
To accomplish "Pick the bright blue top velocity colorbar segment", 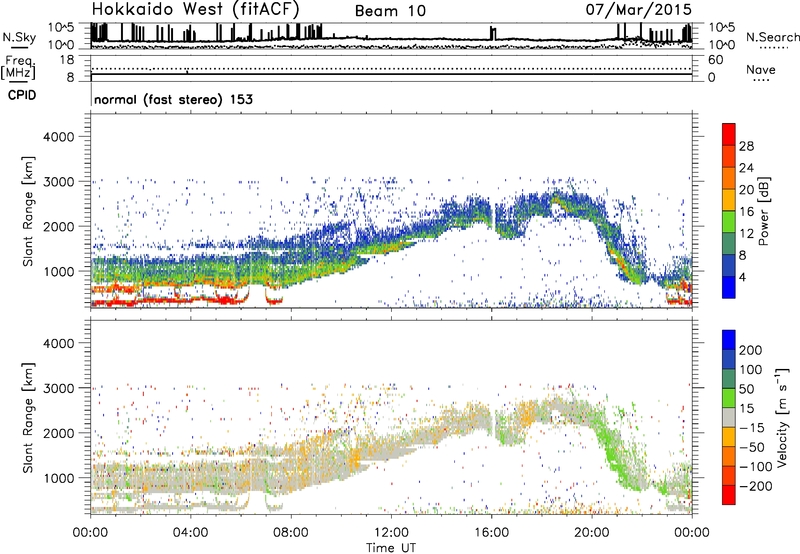I will (729, 340).
